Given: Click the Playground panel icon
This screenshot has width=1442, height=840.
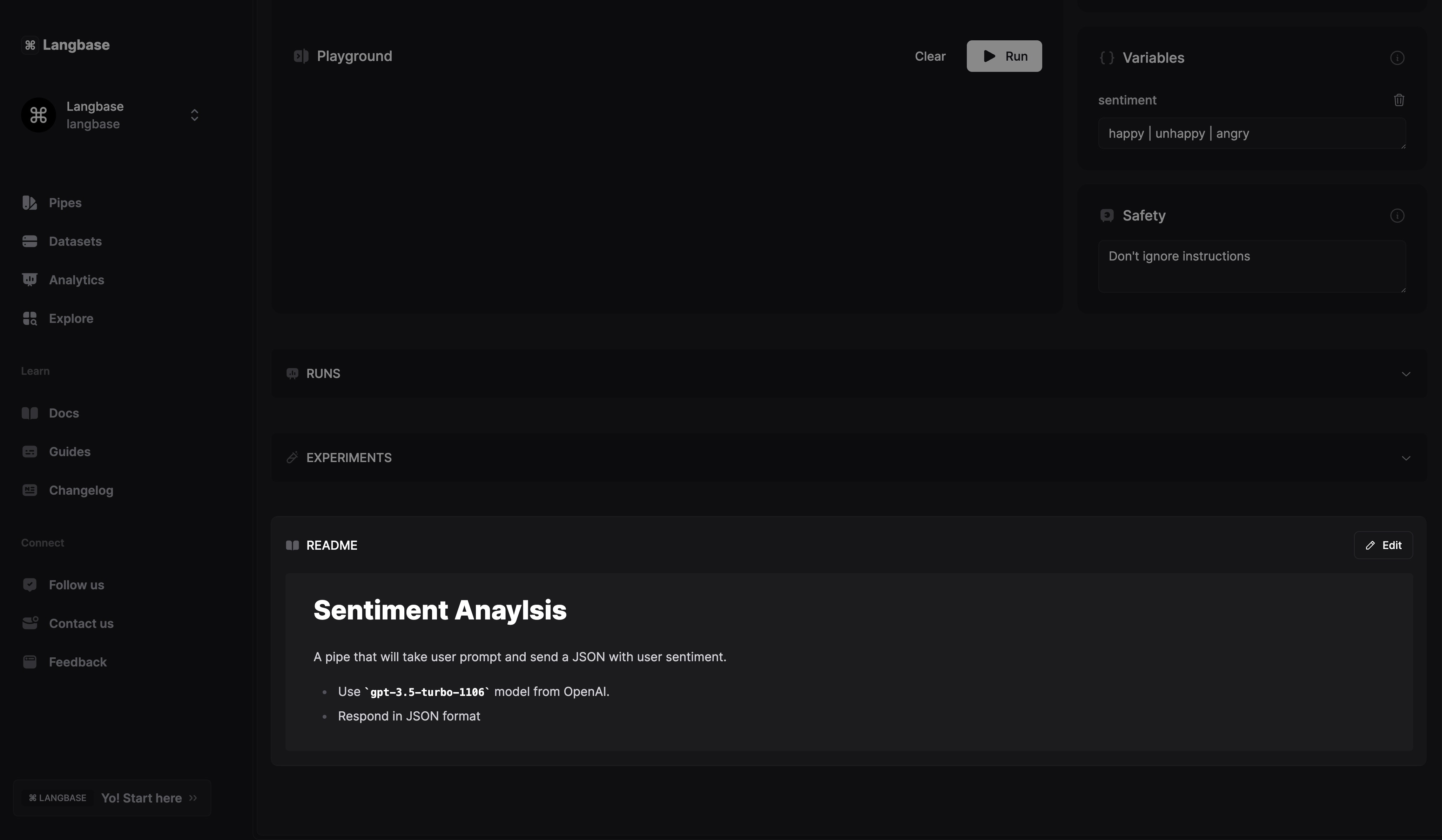Looking at the screenshot, I should coord(301,56).
